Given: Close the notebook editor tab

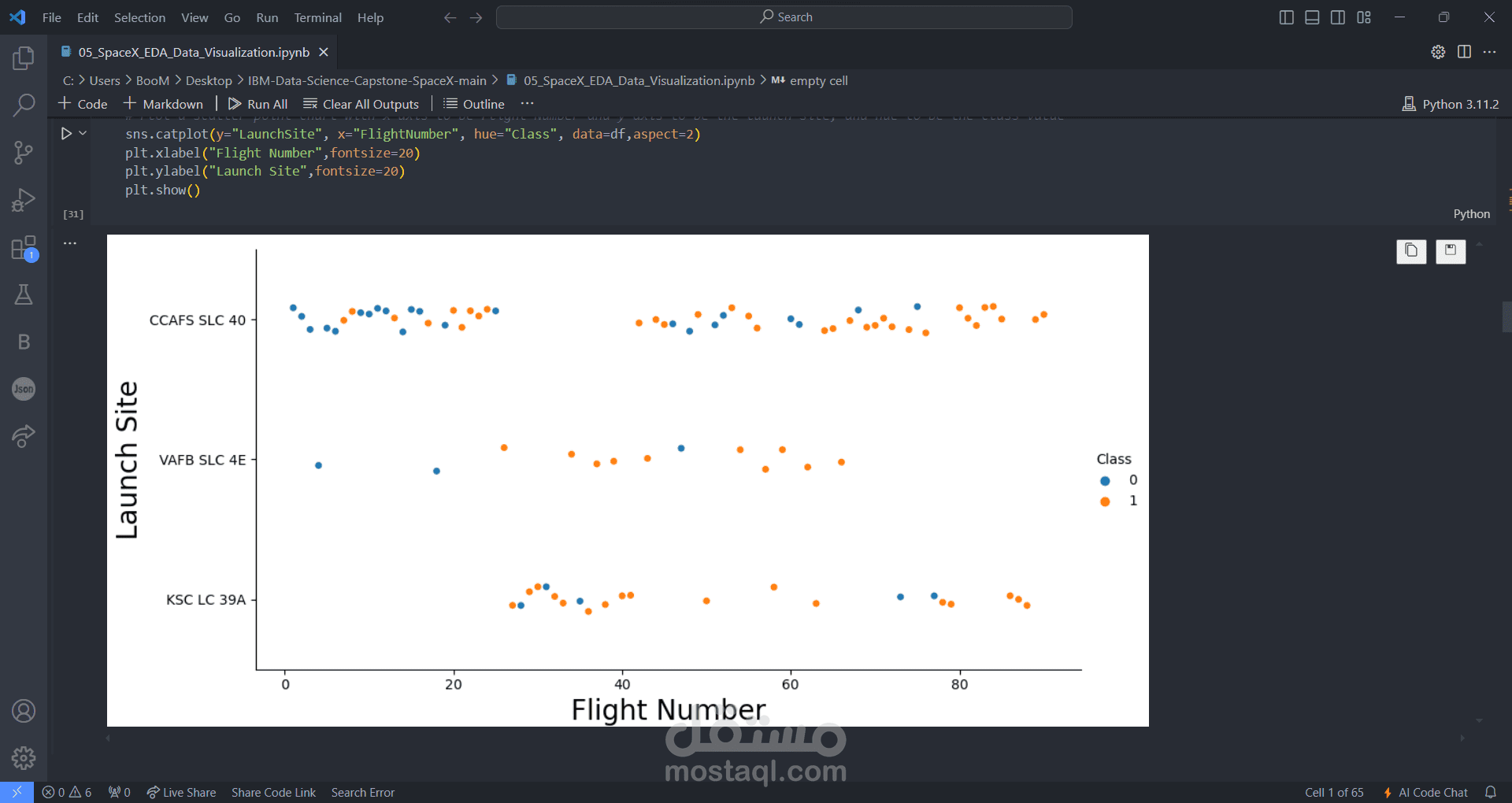Looking at the screenshot, I should 324,52.
